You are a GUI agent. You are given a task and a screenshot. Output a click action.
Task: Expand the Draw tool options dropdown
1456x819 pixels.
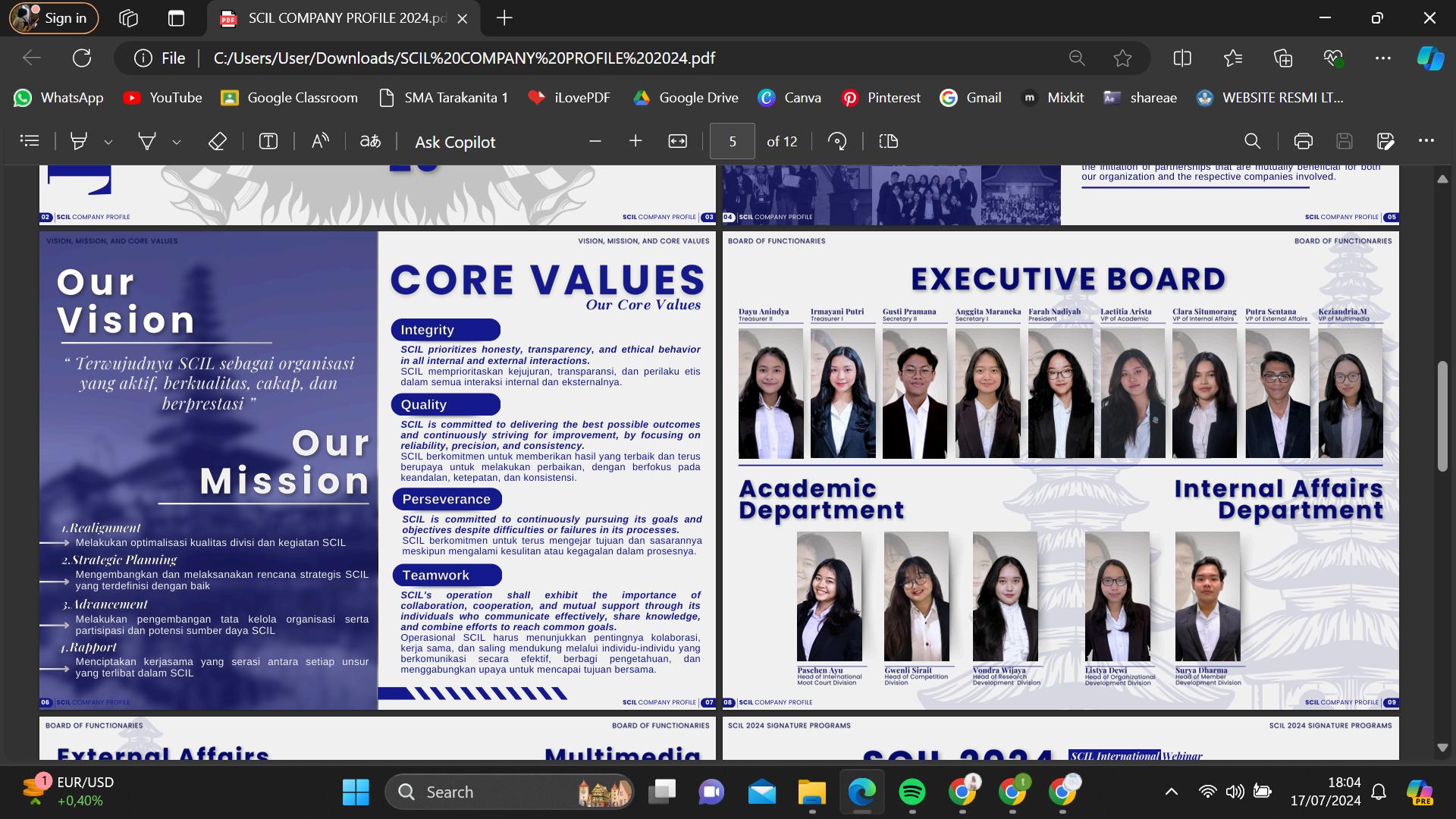tap(177, 142)
